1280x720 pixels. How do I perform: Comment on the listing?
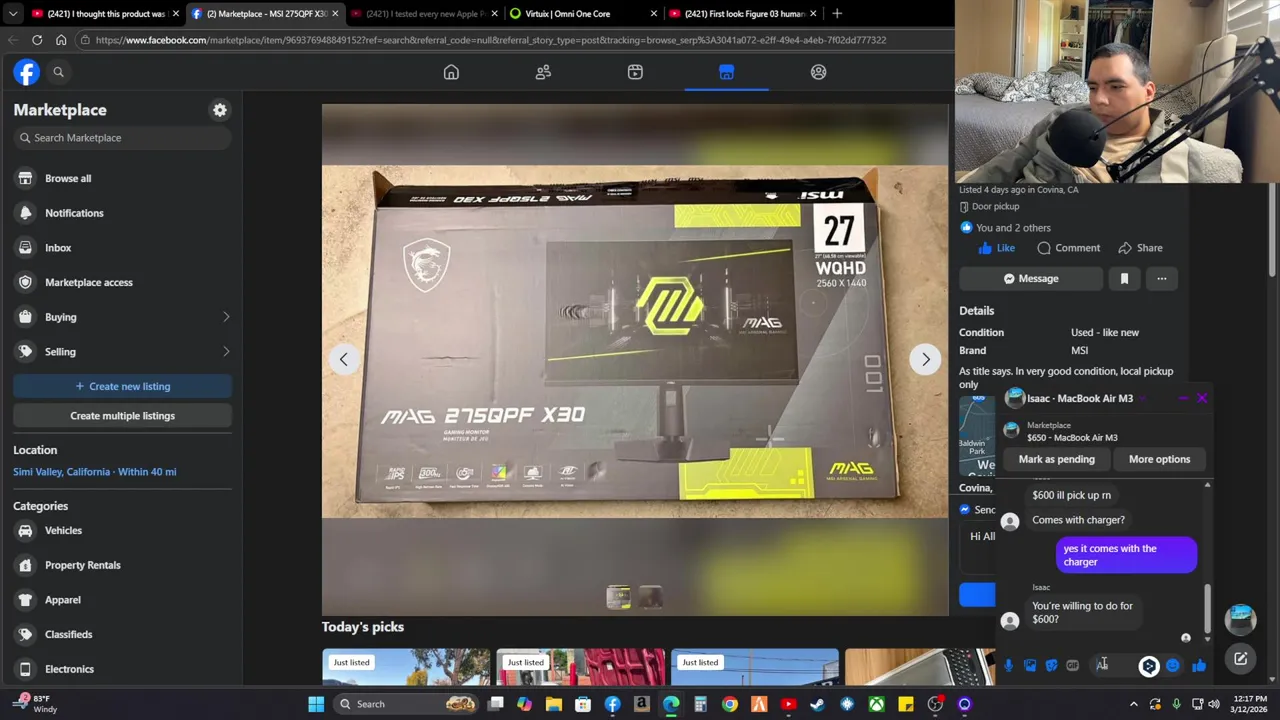(1068, 248)
